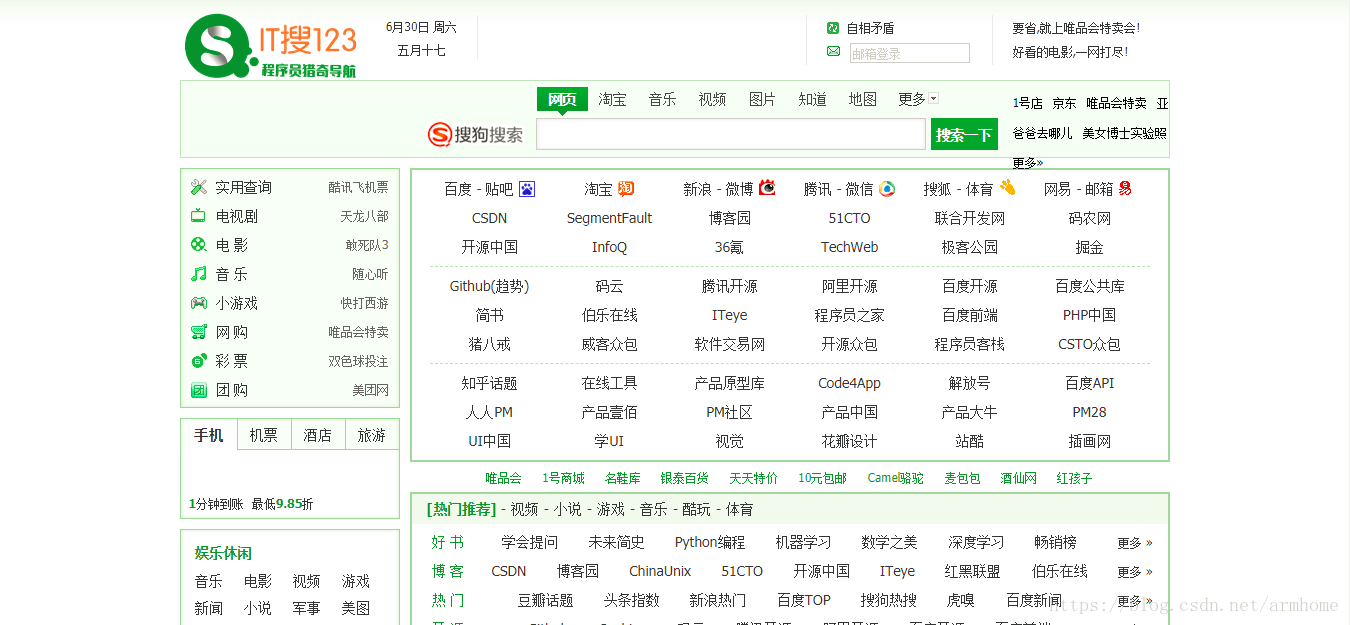Image resolution: width=1350 pixels, height=625 pixels.
Task: Select the 淘宝 search tab
Action: click(x=613, y=99)
